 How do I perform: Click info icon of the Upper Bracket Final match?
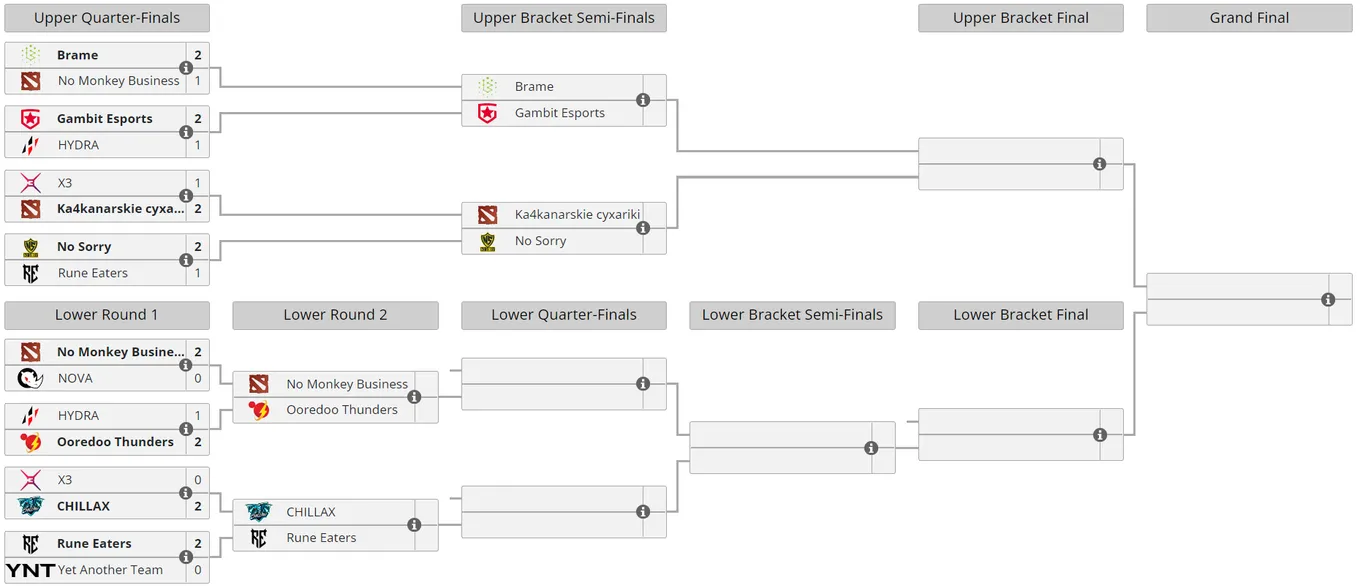click(1100, 164)
